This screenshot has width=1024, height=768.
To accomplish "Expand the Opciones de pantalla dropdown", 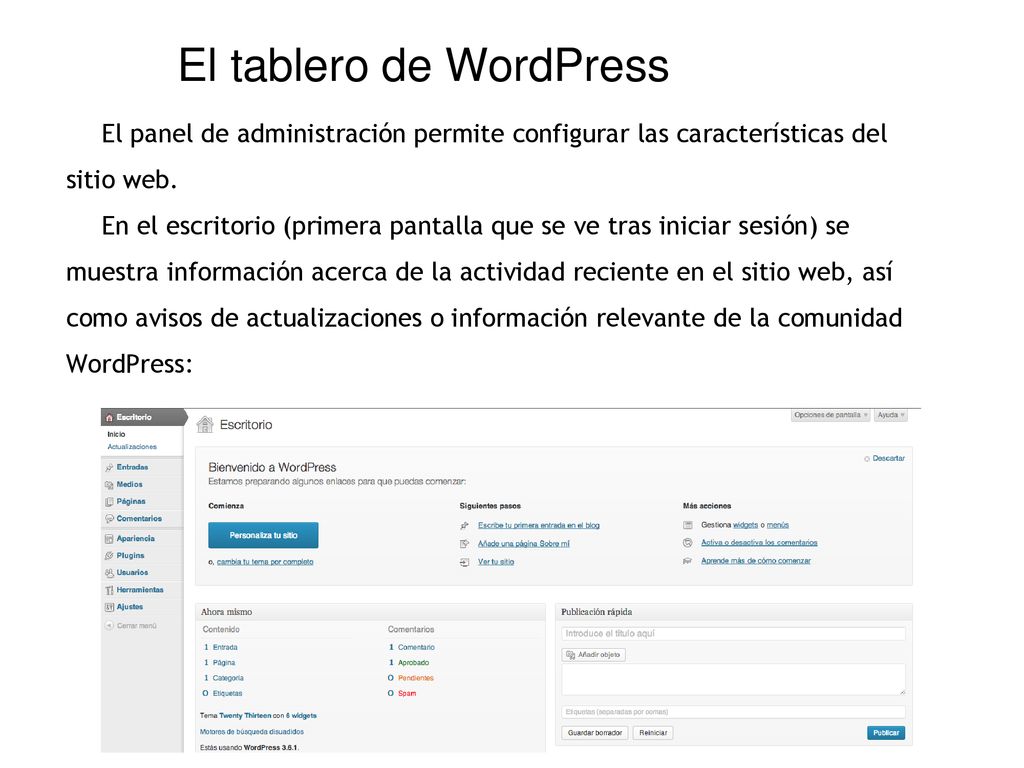I will 831,415.
